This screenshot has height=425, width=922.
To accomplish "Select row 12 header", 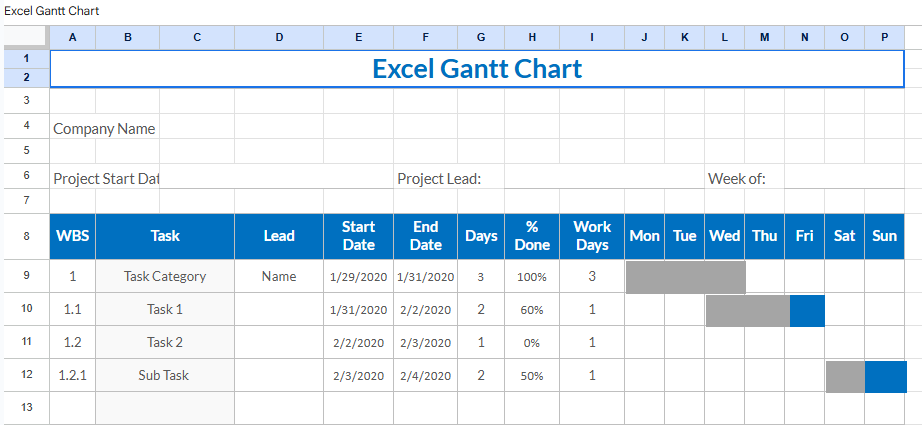I will 26,375.
